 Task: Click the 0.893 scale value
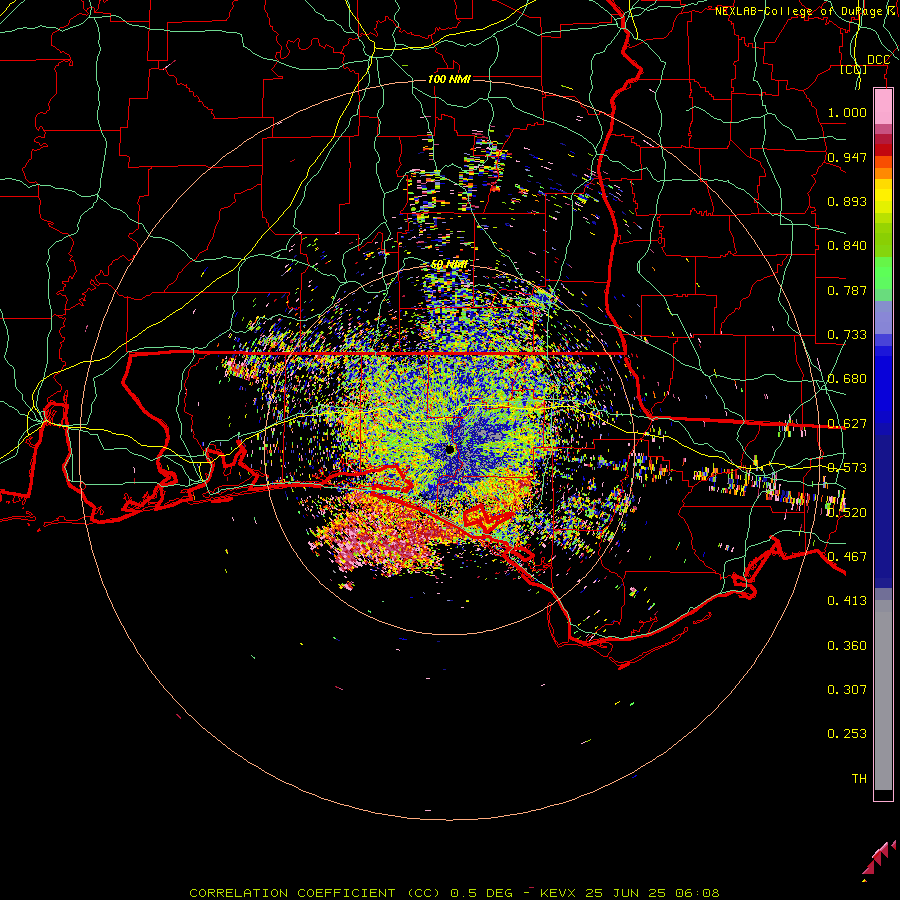click(847, 201)
